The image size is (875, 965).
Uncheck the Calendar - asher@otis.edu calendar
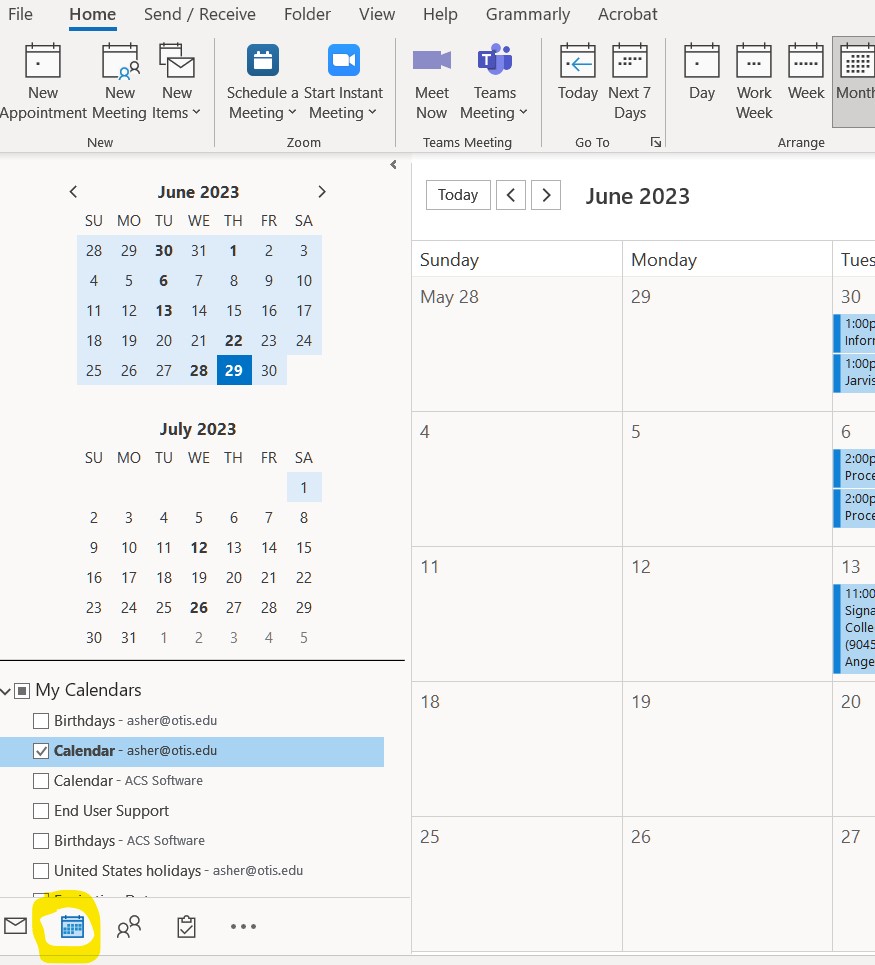click(x=41, y=751)
